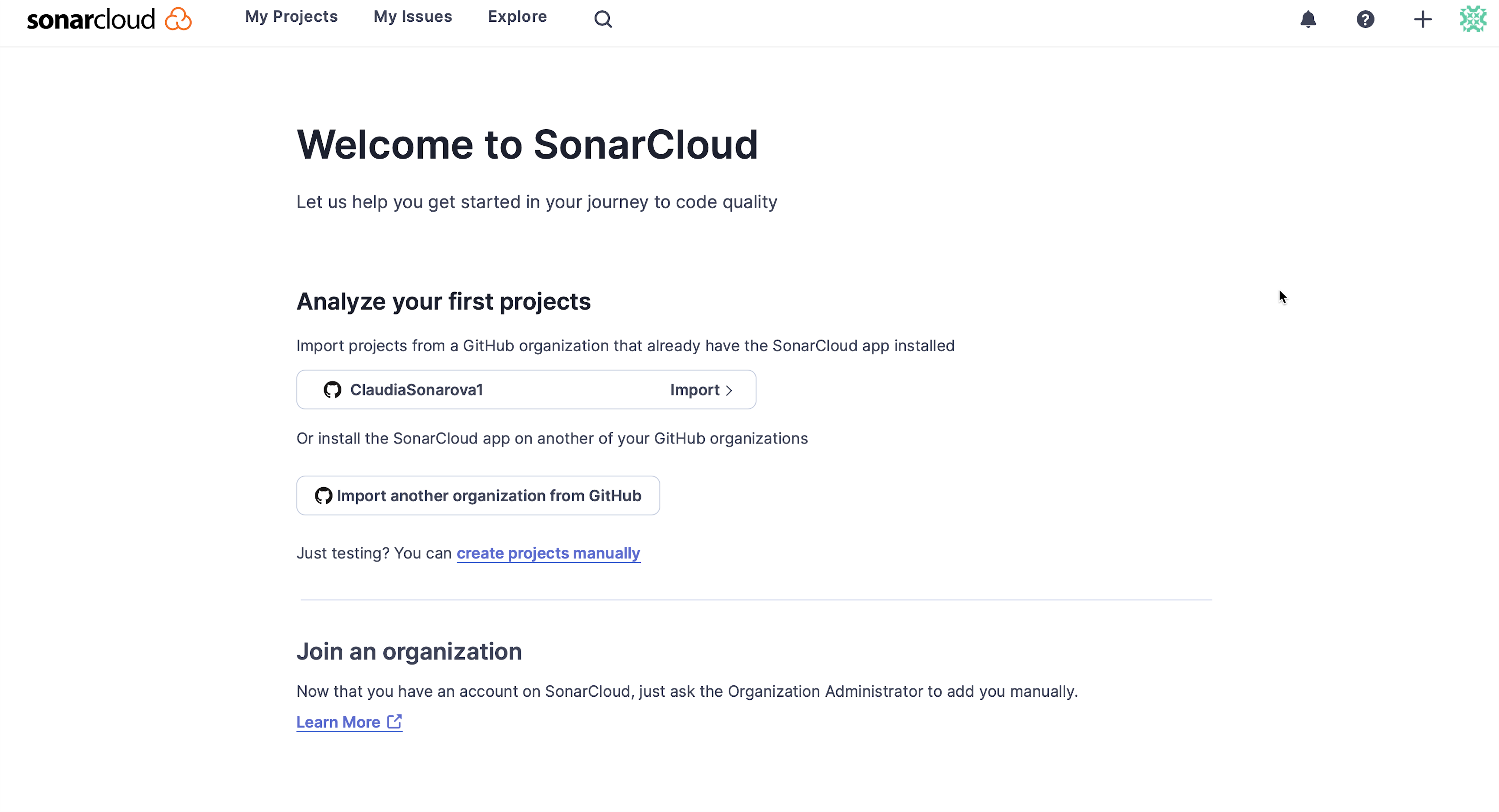
Task: Click the search magnifier icon
Action: point(603,19)
